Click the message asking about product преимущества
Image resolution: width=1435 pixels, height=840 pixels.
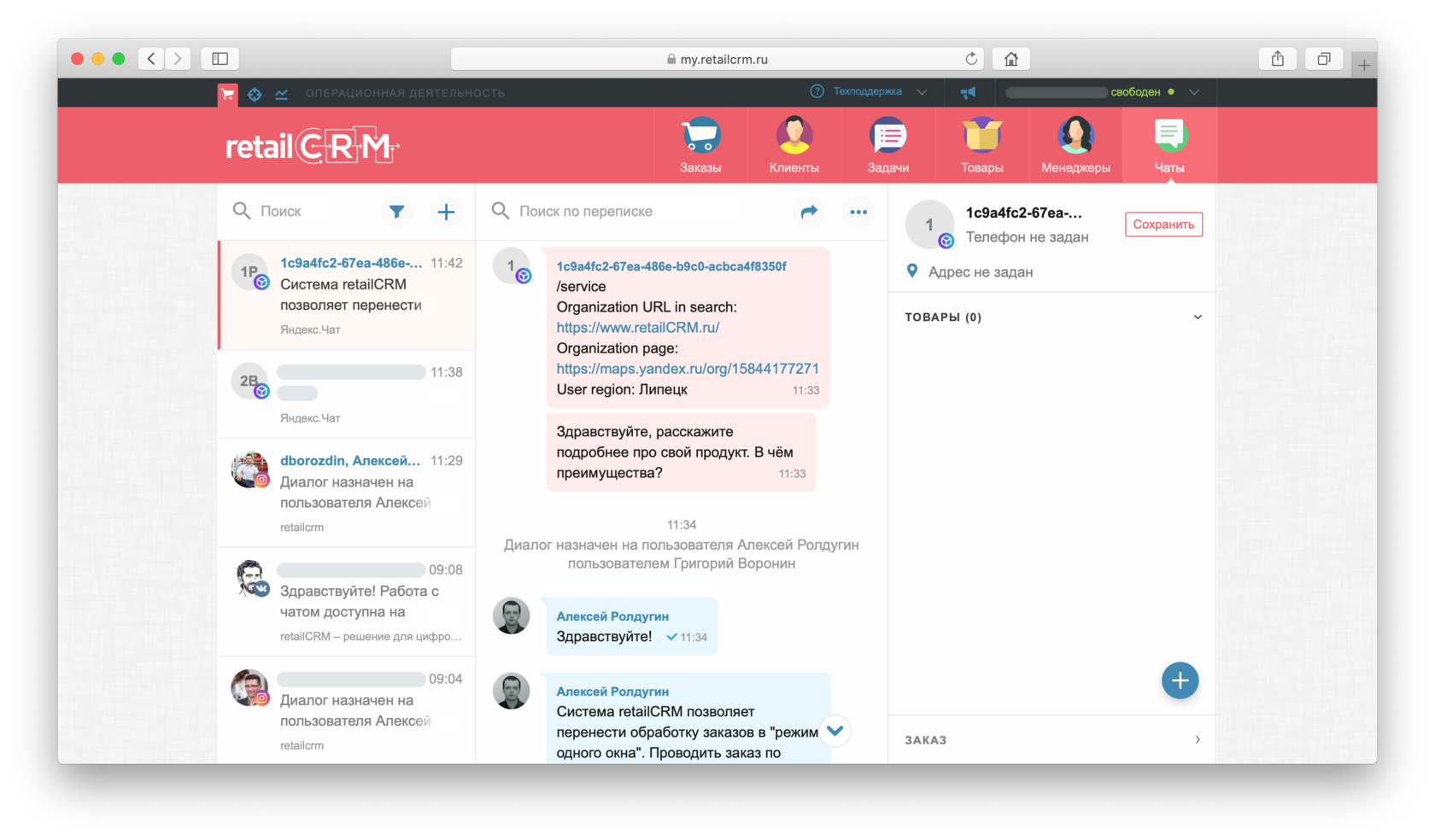click(681, 452)
